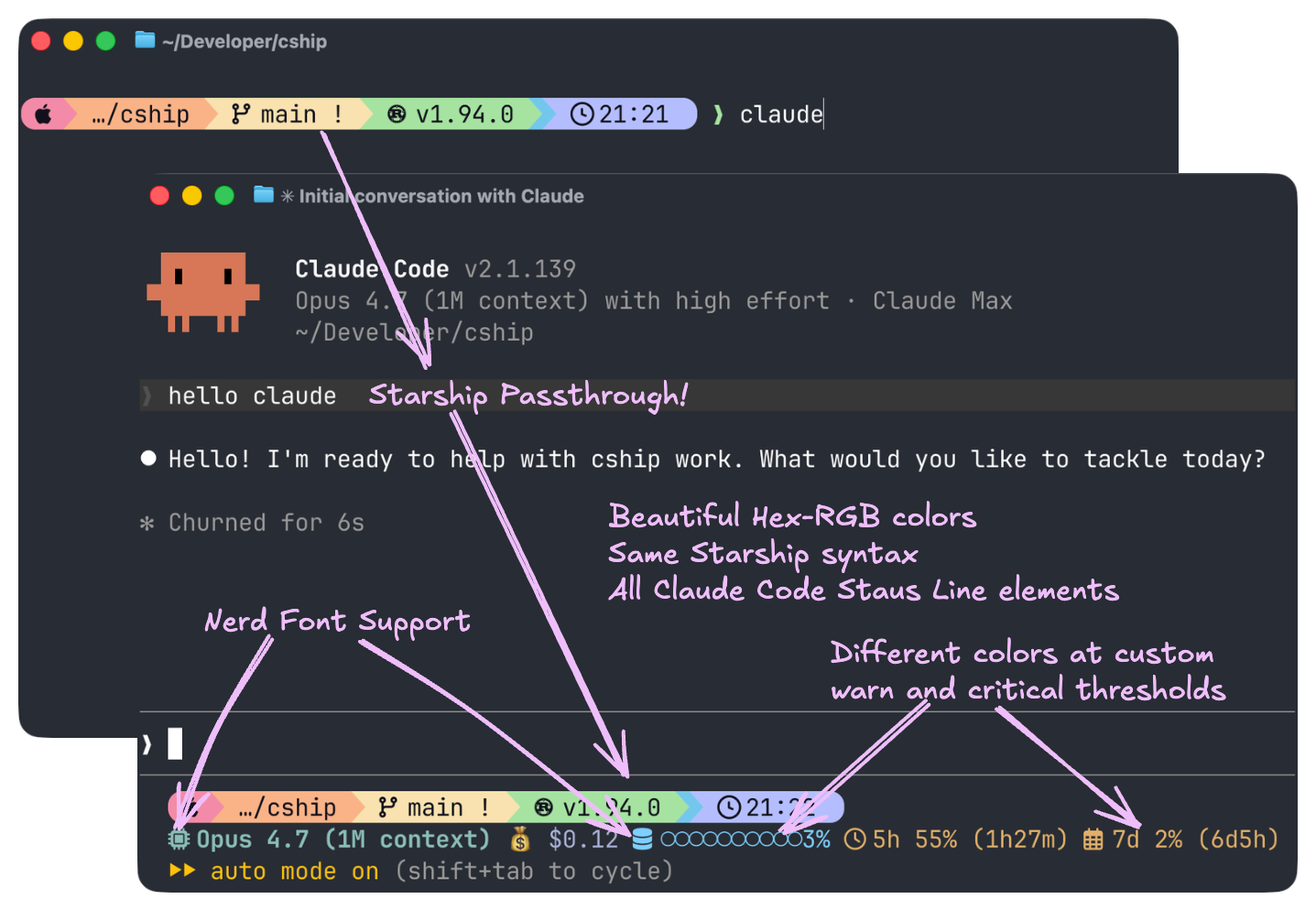
Task: Close the Initial conversation with Claude window
Action: pyautogui.click(x=159, y=195)
